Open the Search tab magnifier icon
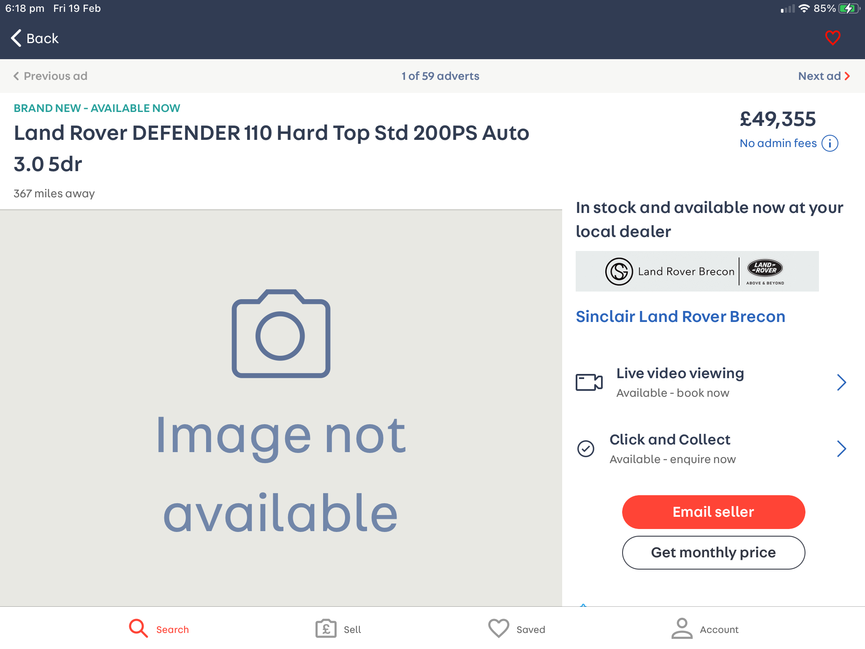Viewport: 865px width, 649px height. click(x=138, y=628)
